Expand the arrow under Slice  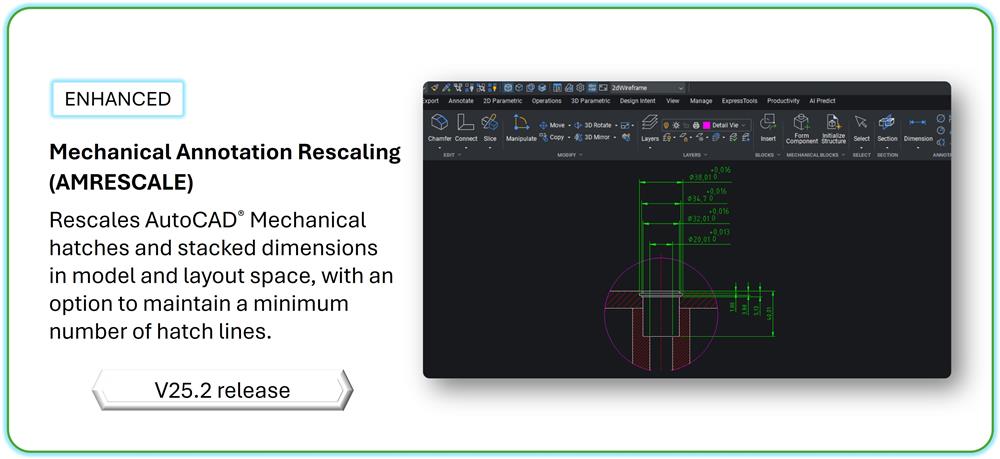click(x=490, y=148)
